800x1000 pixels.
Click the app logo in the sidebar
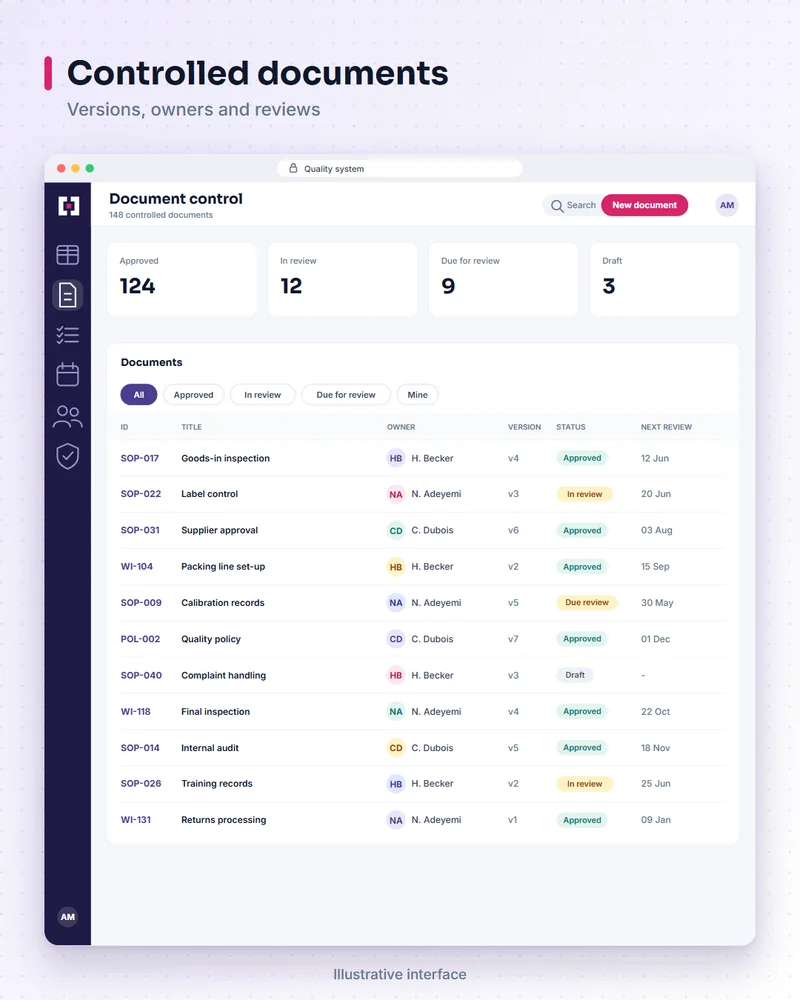(x=68, y=205)
